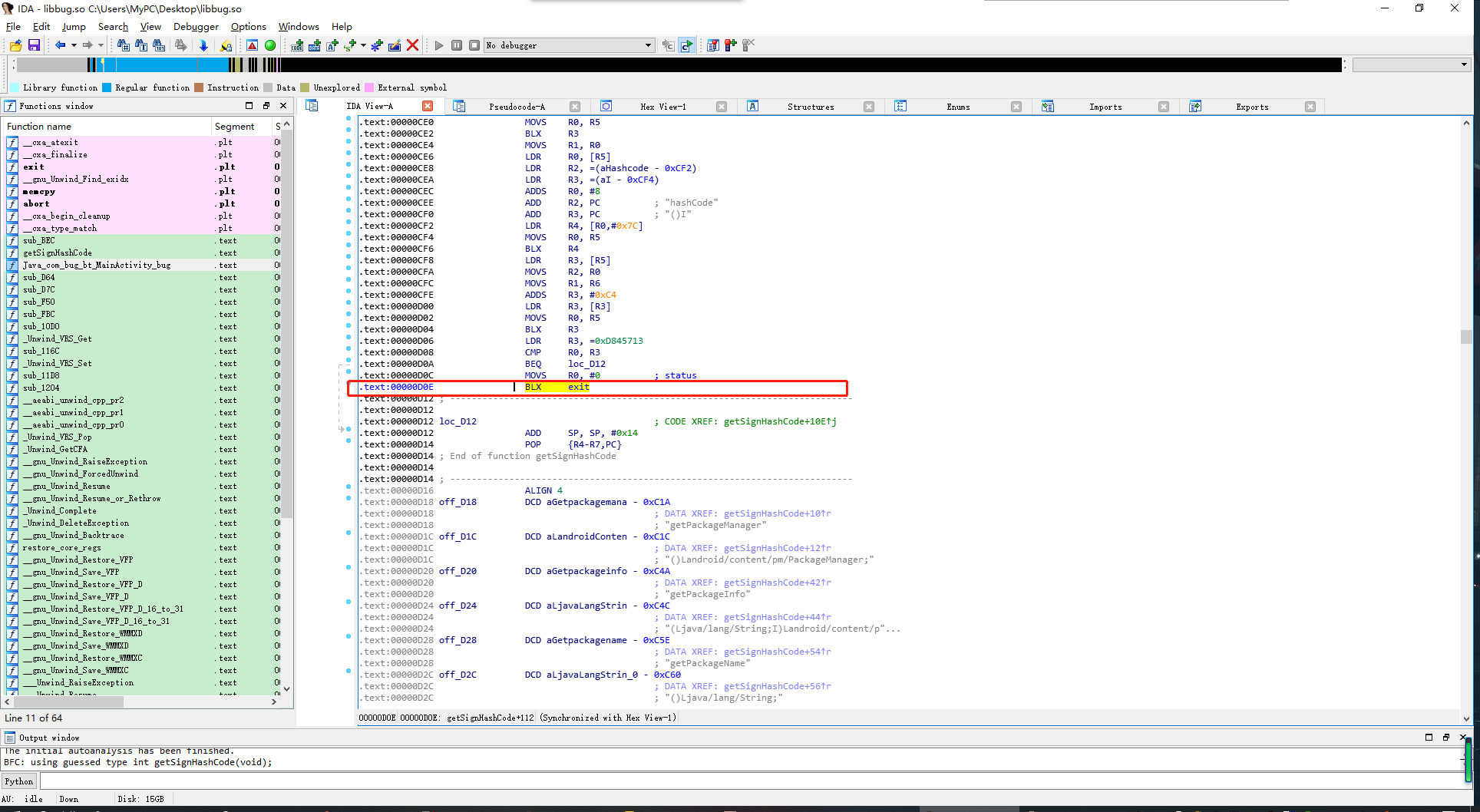Sort by Segment column header
The width and height of the screenshot is (1480, 812).
coord(242,127)
